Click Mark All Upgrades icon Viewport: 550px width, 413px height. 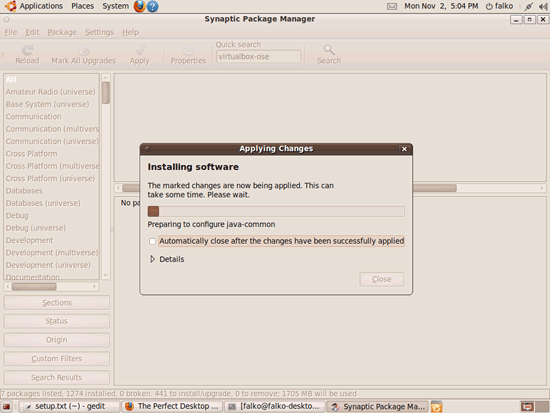pyautogui.click(x=84, y=50)
